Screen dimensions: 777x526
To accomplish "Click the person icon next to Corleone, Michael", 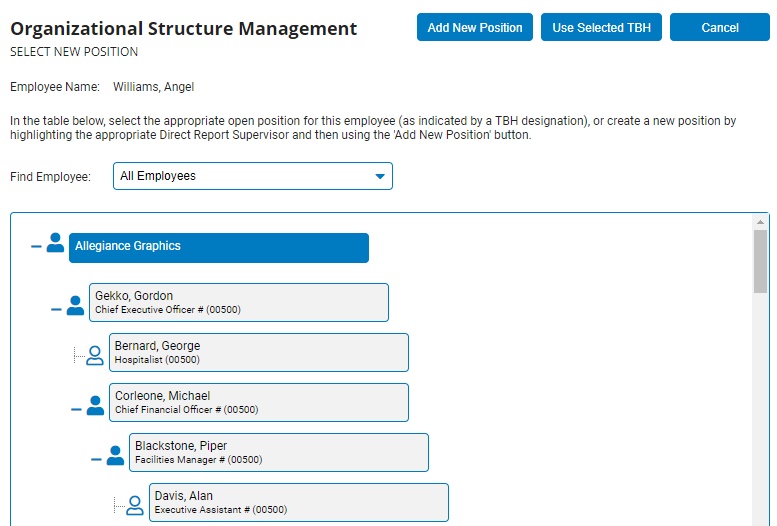I will click(95, 406).
